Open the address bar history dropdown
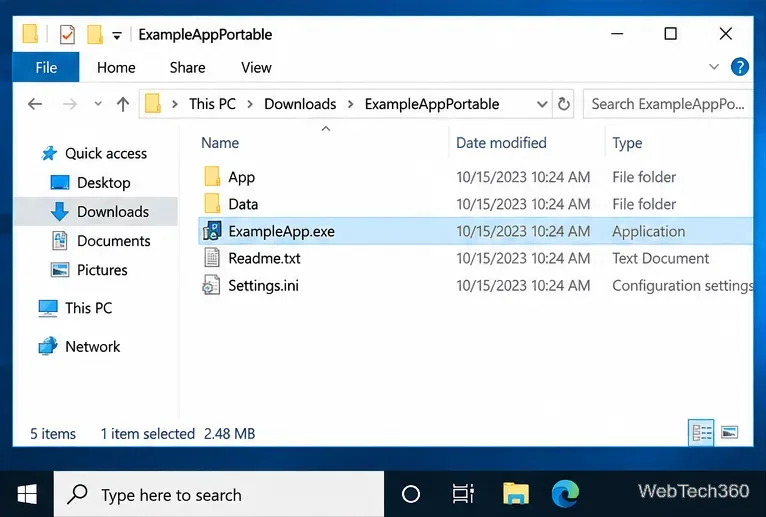 [x=542, y=104]
